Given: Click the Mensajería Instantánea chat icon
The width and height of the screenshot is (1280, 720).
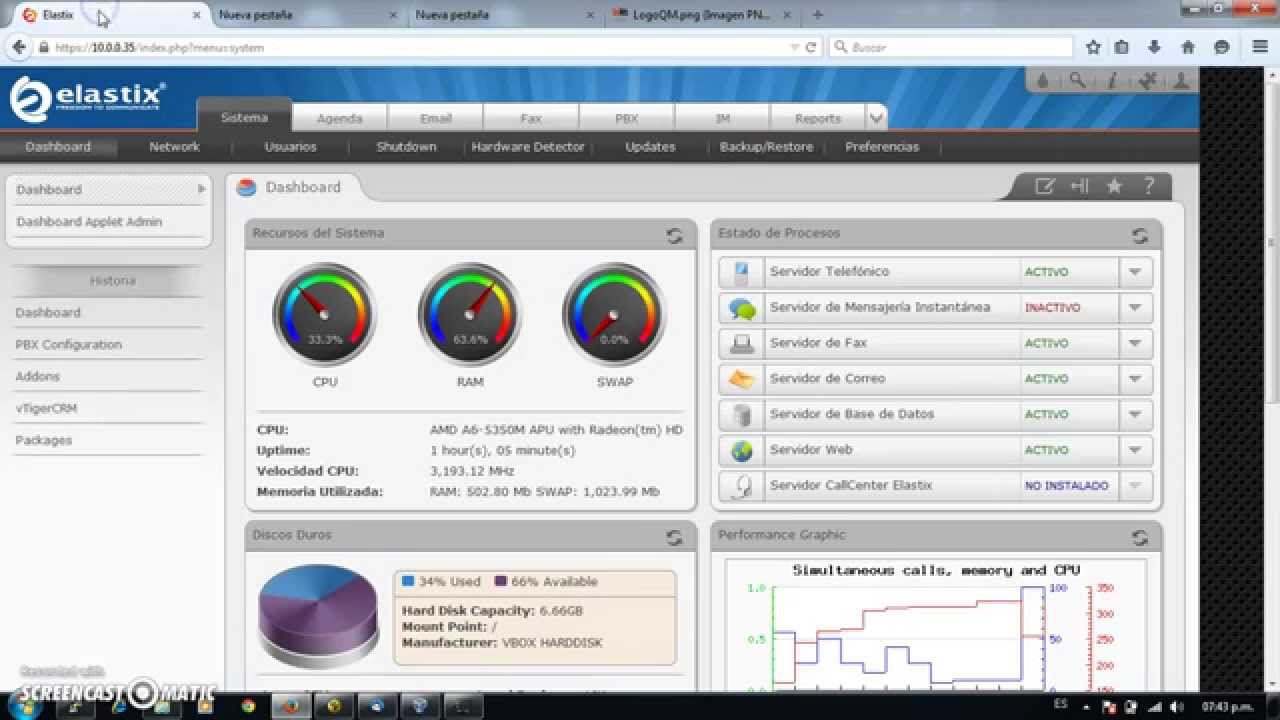Looking at the screenshot, I should (x=741, y=308).
